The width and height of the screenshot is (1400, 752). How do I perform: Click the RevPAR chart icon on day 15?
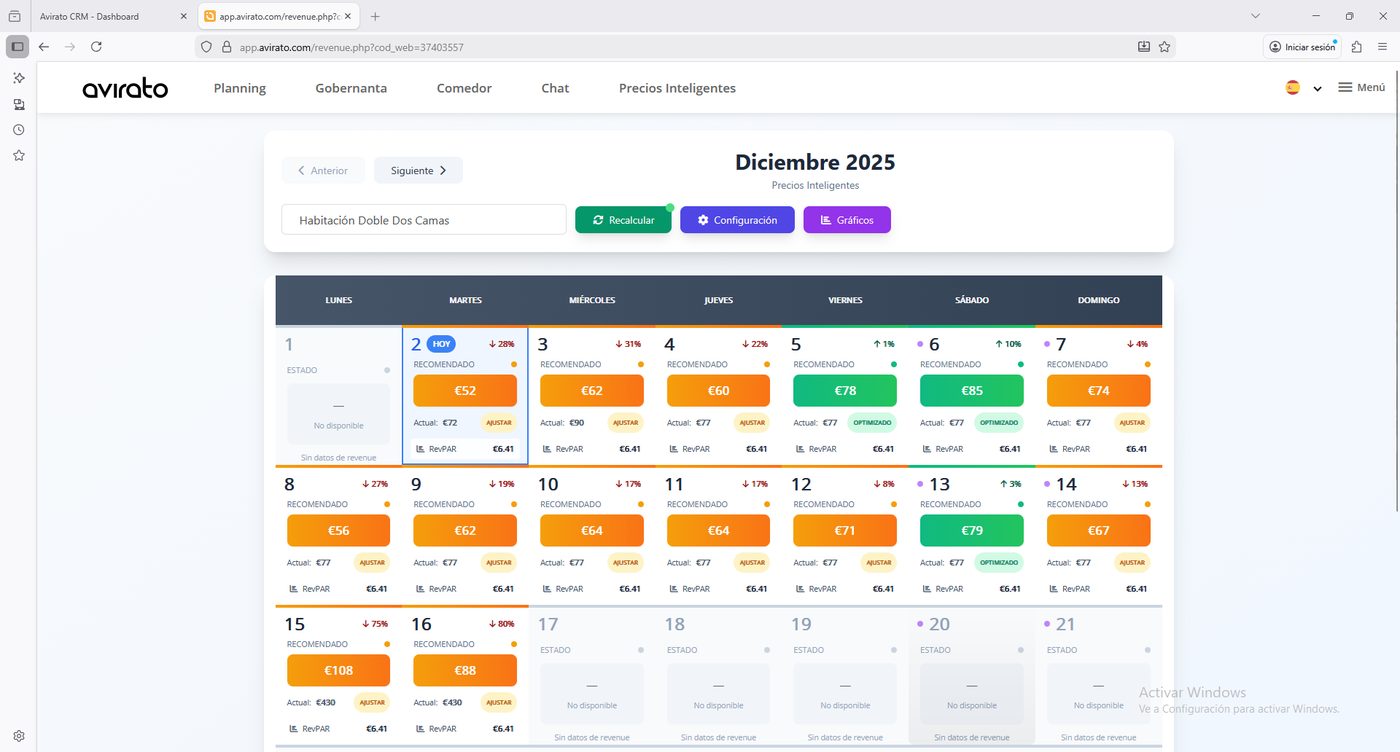[x=294, y=729]
